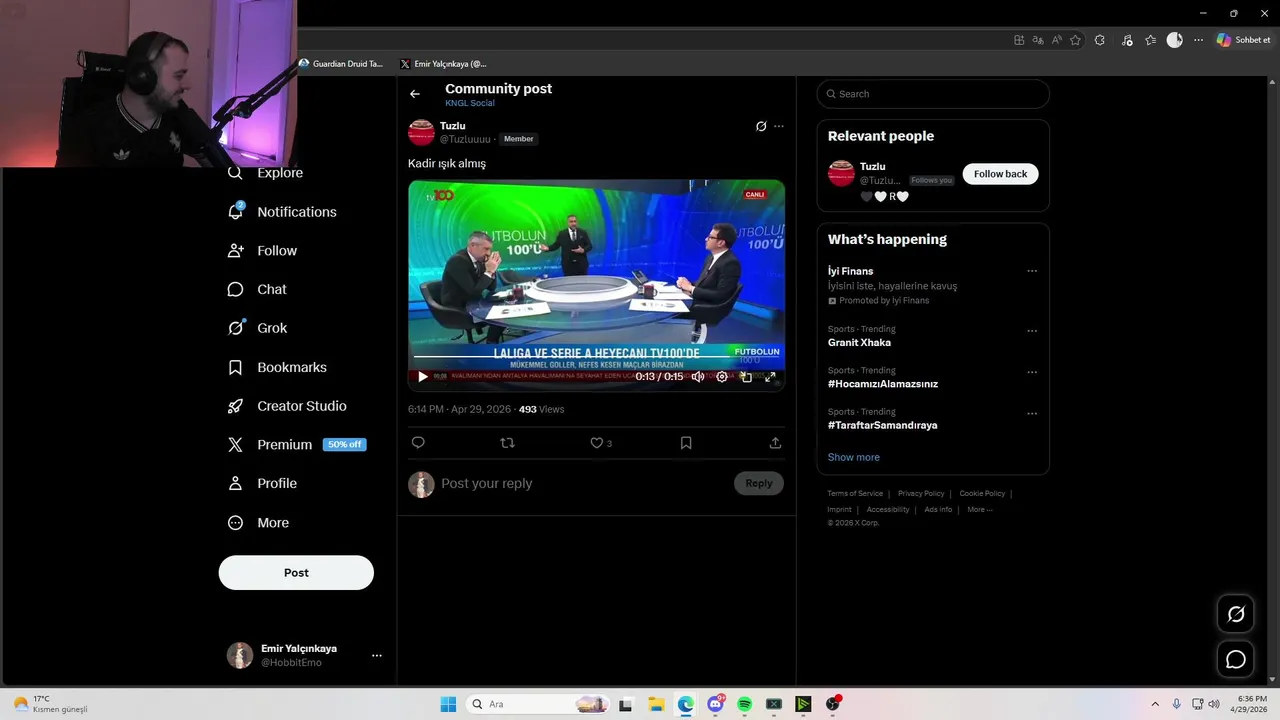Click Show more under What's happening

(x=854, y=457)
